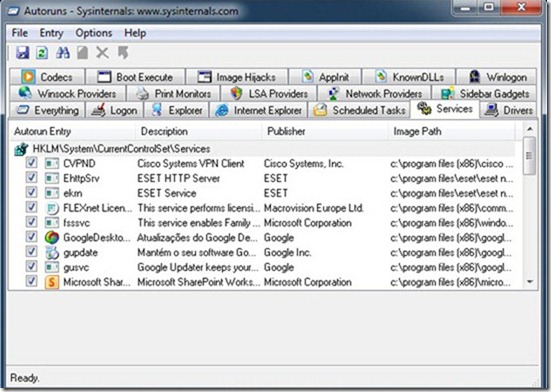Viewport: 551px width, 392px height.
Task: Open the Print Monitors tab
Action: pos(173,93)
